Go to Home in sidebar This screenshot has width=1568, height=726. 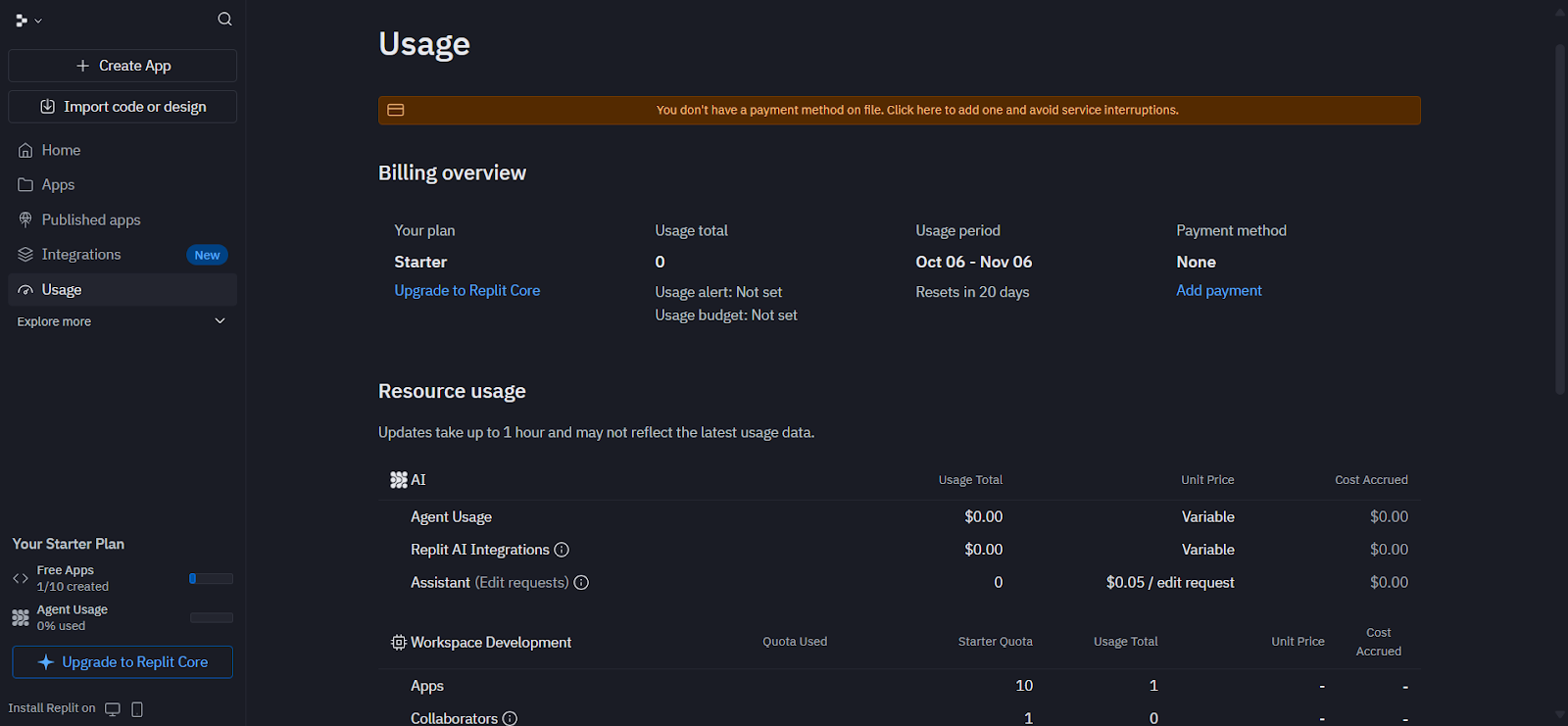tap(61, 150)
